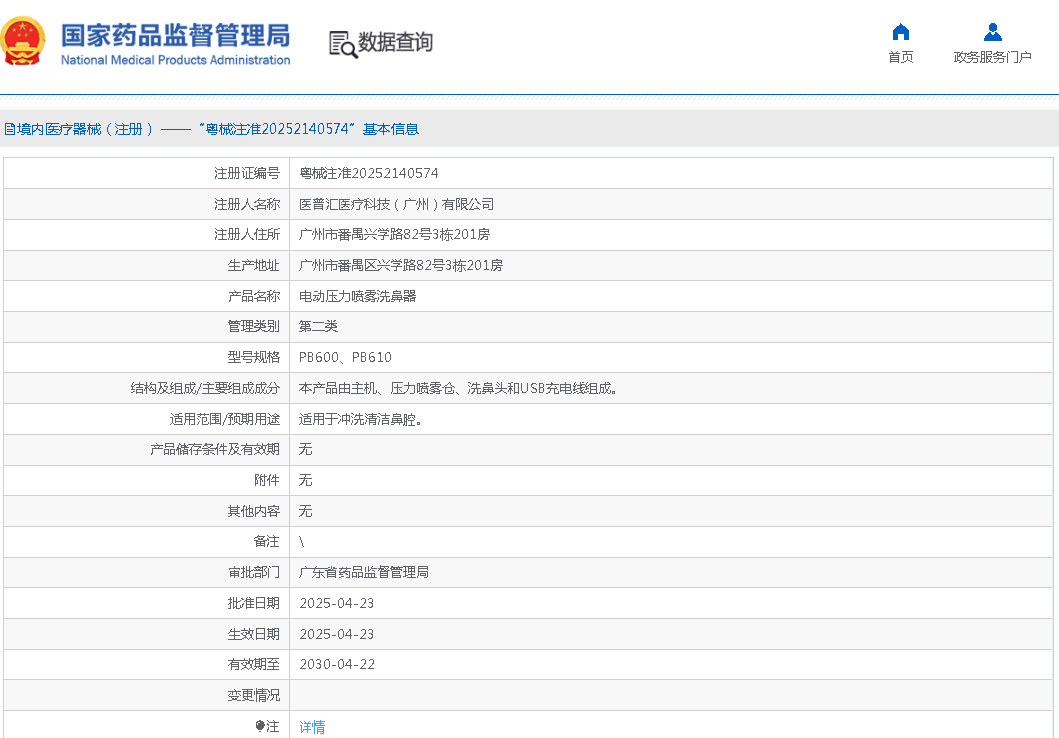Click management category 第二类

(x=318, y=326)
